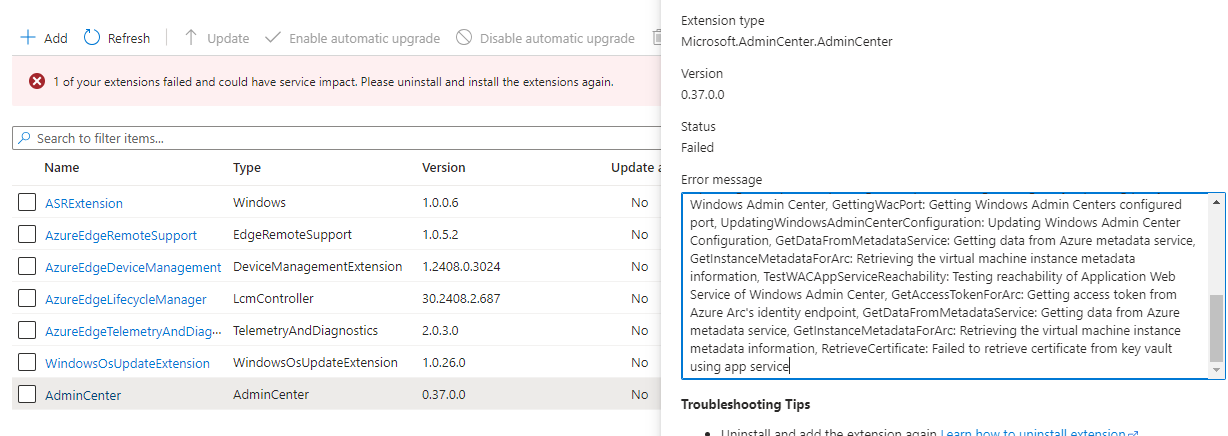This screenshot has width=1228, height=436.
Task: Click Disable automatic upgrade text
Action: coord(557,38)
